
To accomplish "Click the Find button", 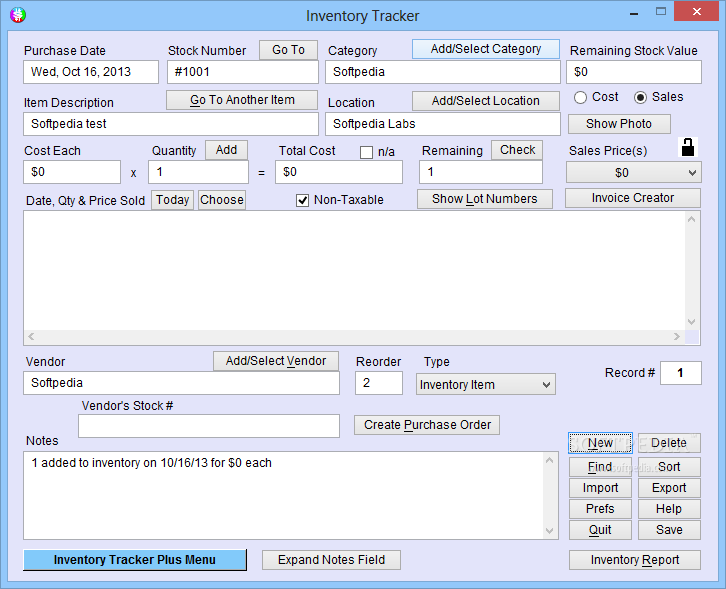I will pyautogui.click(x=600, y=467).
